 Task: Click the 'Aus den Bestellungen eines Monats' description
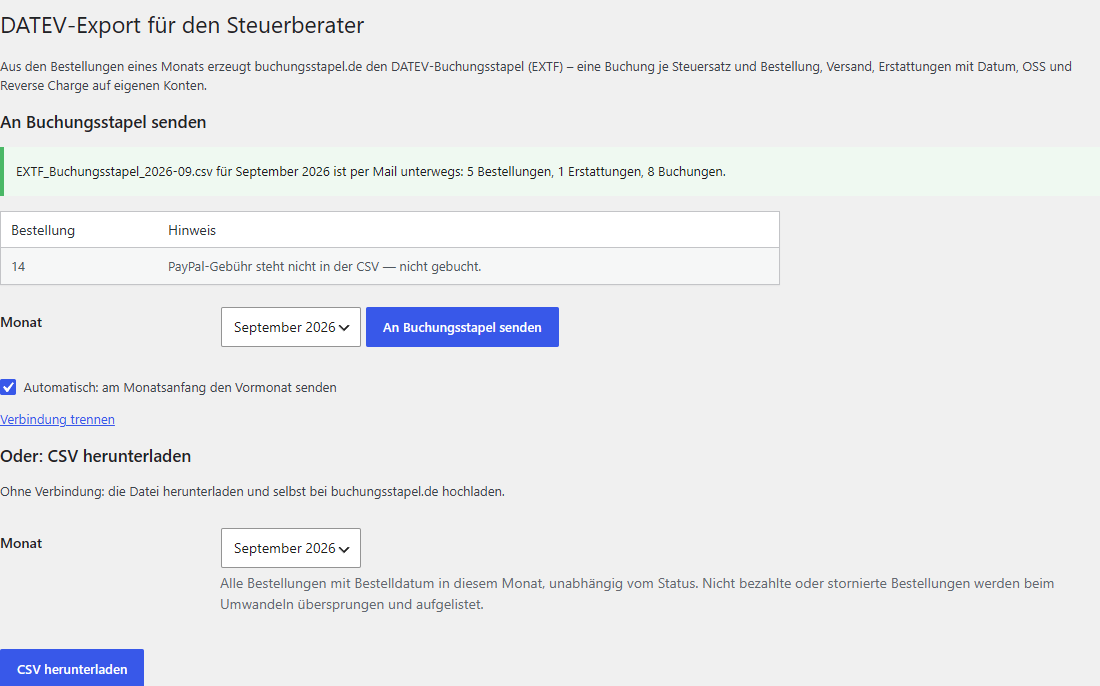[x=536, y=76]
